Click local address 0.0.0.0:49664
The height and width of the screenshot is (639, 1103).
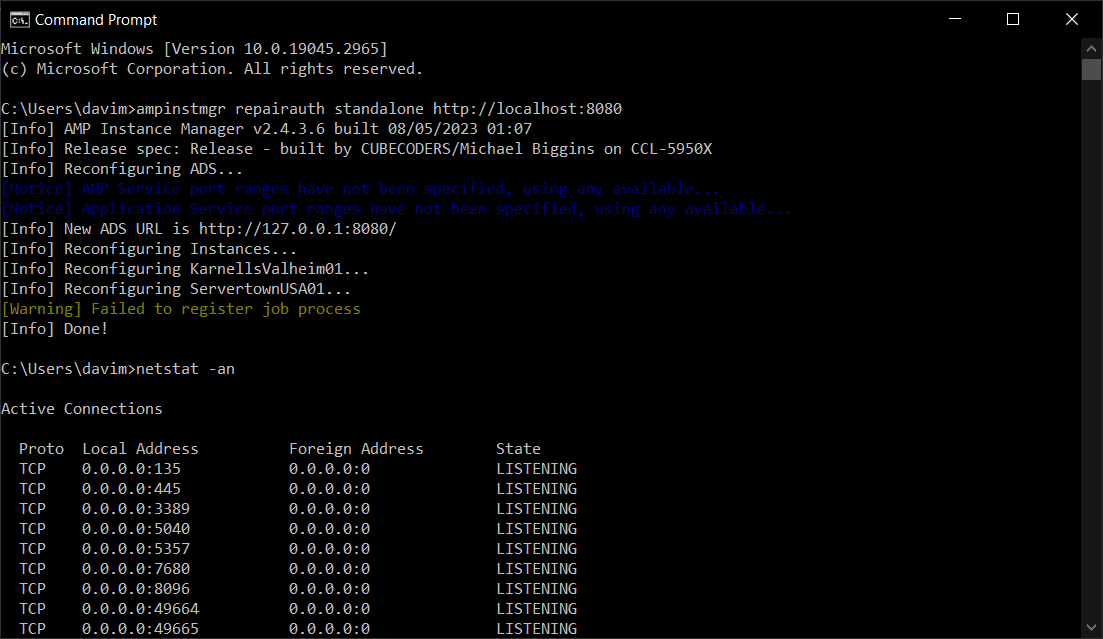[140, 609]
